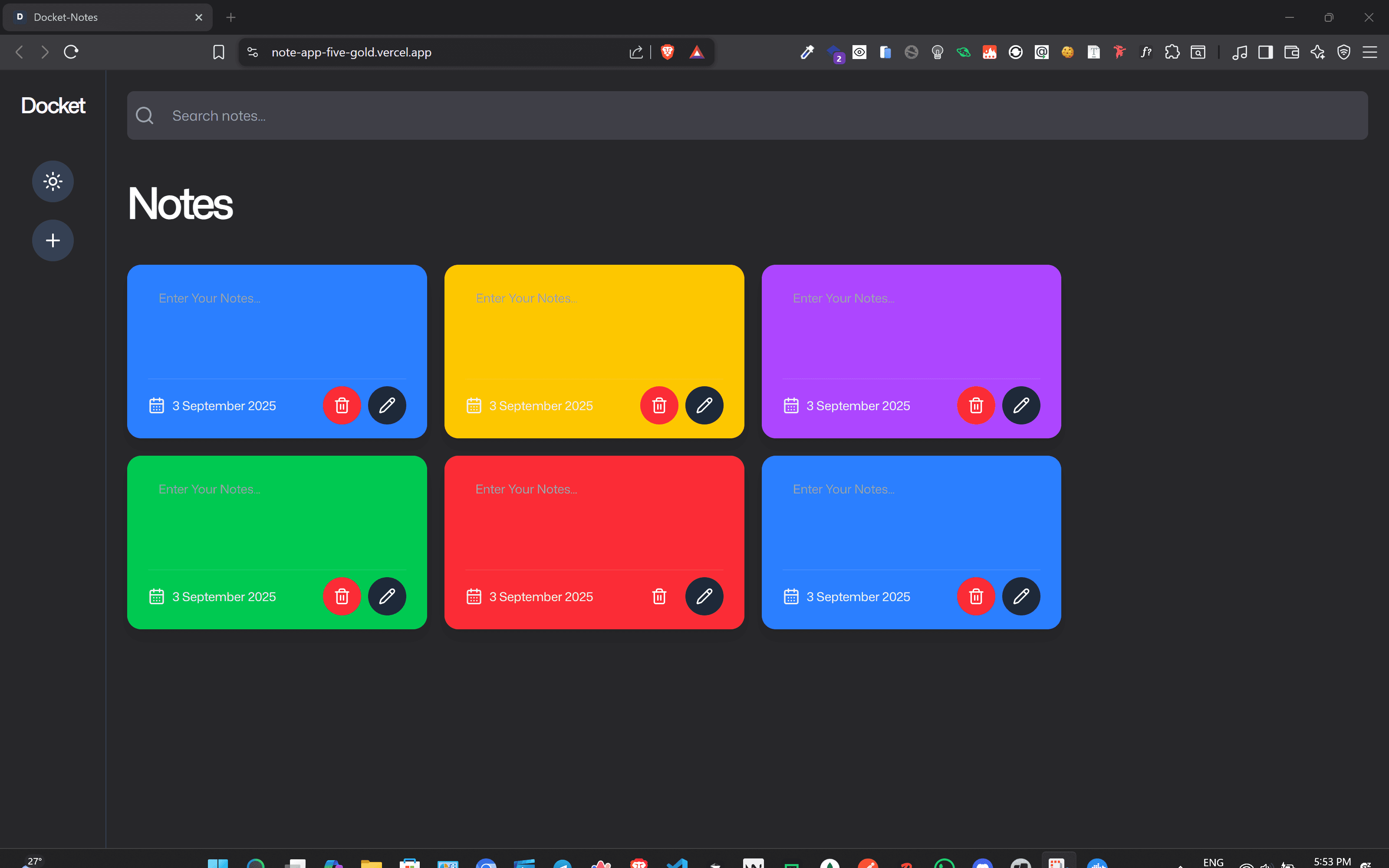Go back in browser history
Viewport: 1389px width, 868px height.
(x=20, y=52)
